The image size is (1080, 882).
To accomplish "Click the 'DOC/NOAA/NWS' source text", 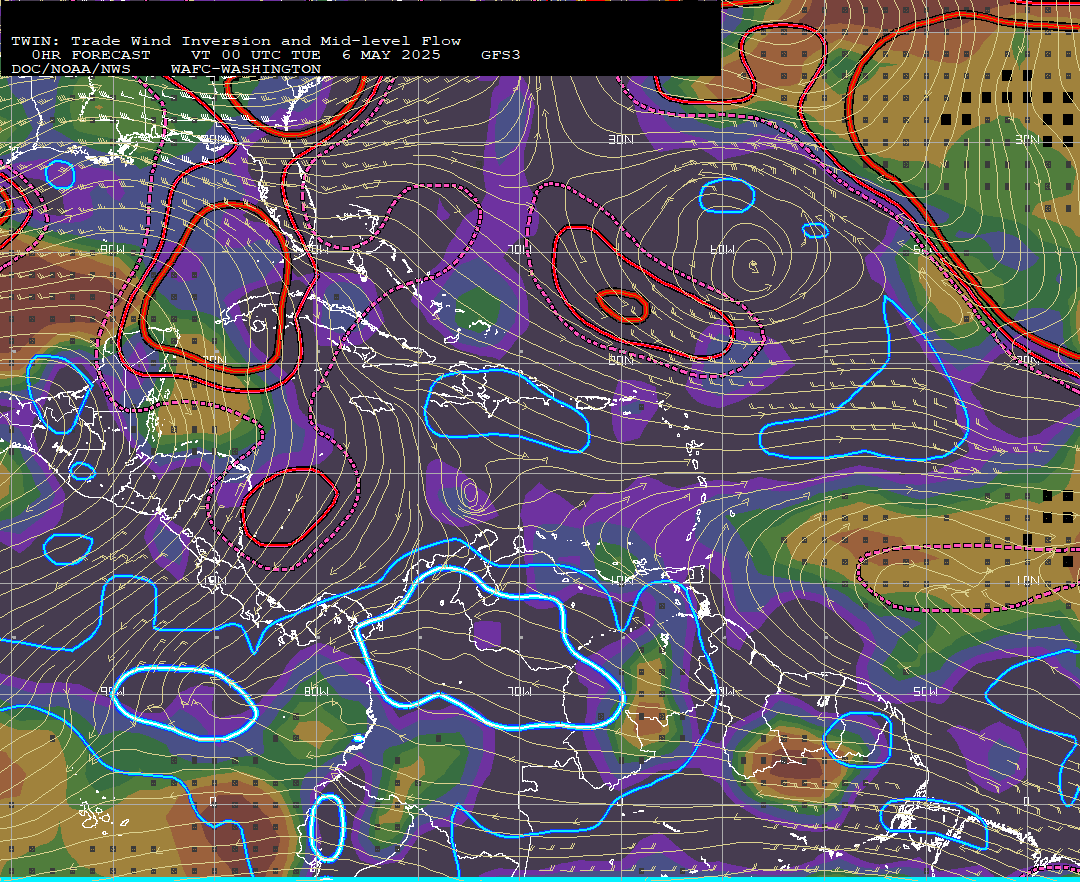I will click(71, 70).
